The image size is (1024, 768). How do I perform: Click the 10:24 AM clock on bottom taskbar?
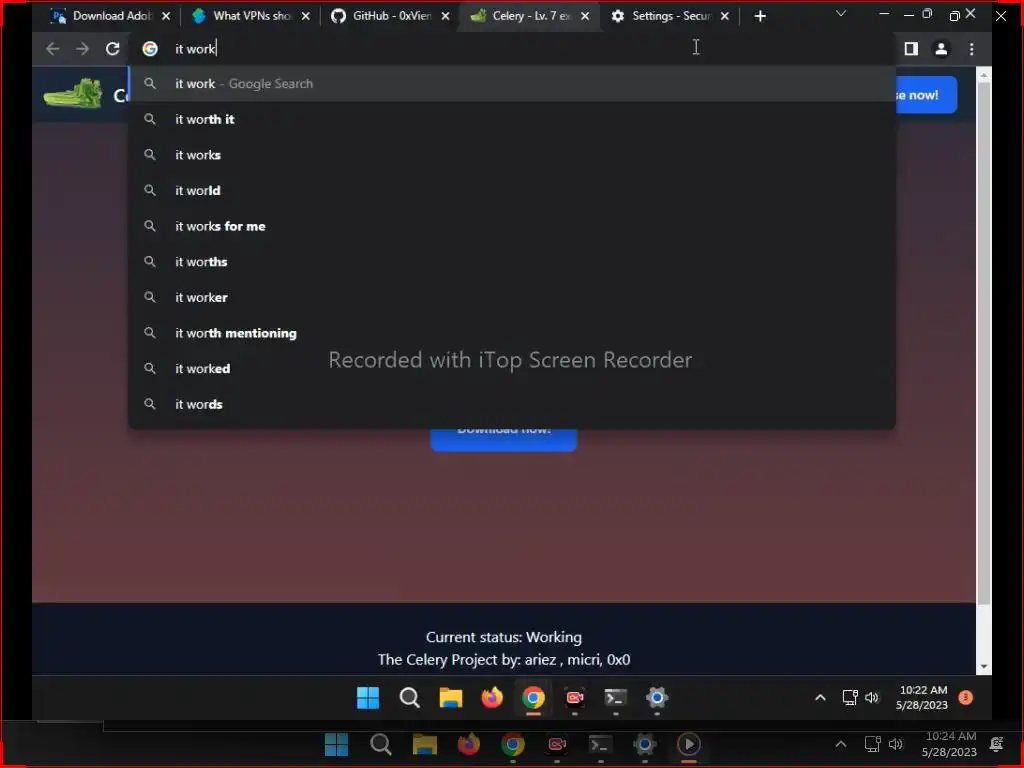[x=950, y=744]
